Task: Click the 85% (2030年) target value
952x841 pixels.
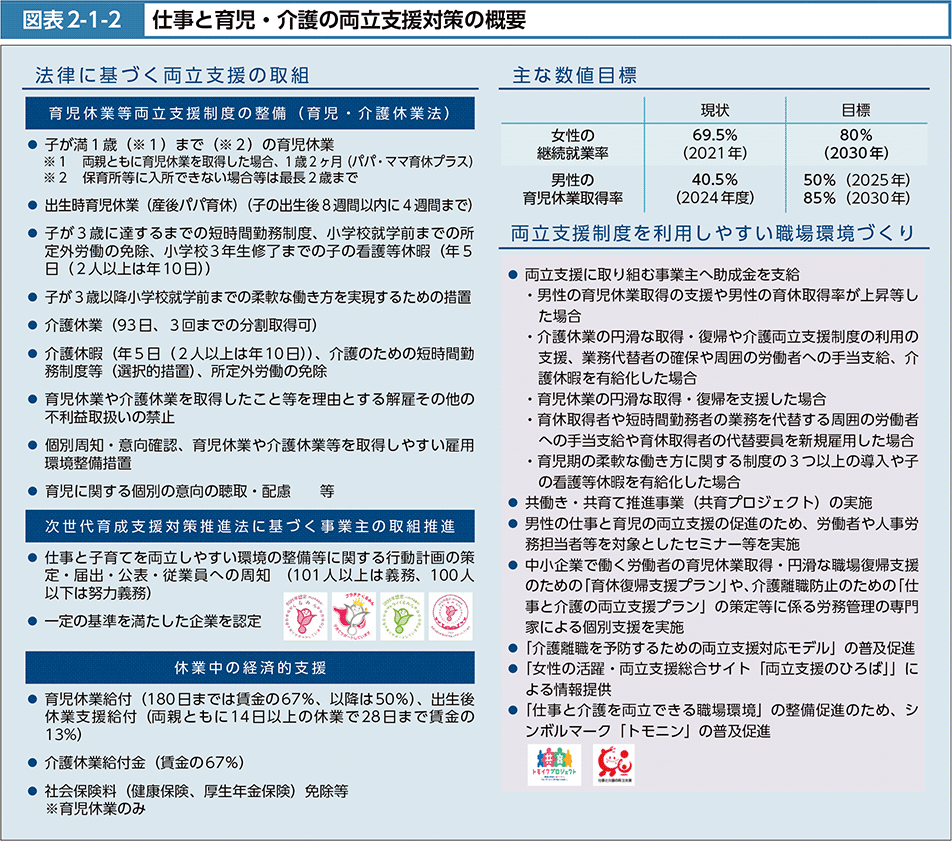Action: (x=857, y=198)
